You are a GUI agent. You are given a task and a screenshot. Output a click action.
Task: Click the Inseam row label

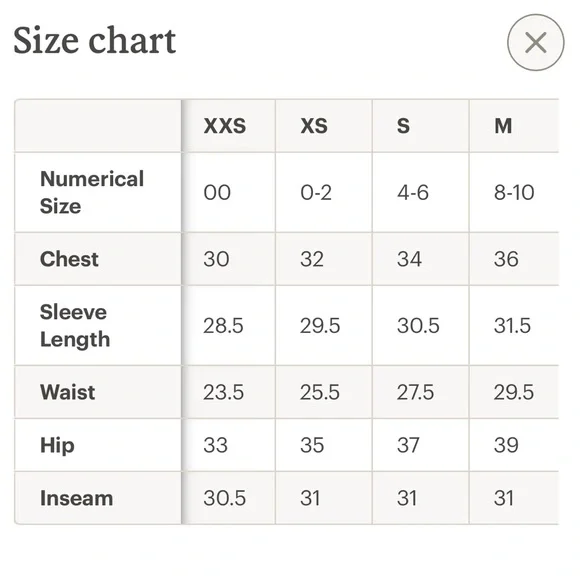(x=77, y=498)
